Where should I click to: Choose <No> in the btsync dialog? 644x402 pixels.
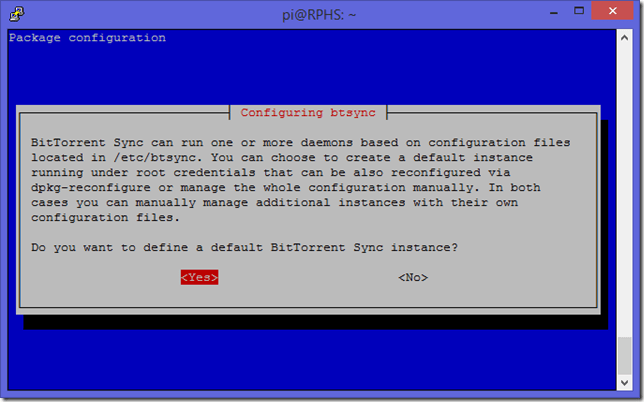[412, 277]
